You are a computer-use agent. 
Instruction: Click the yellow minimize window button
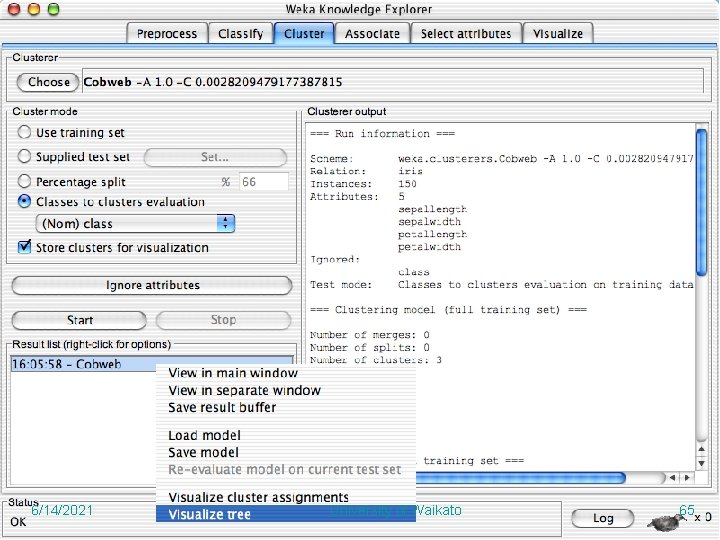point(34,9)
